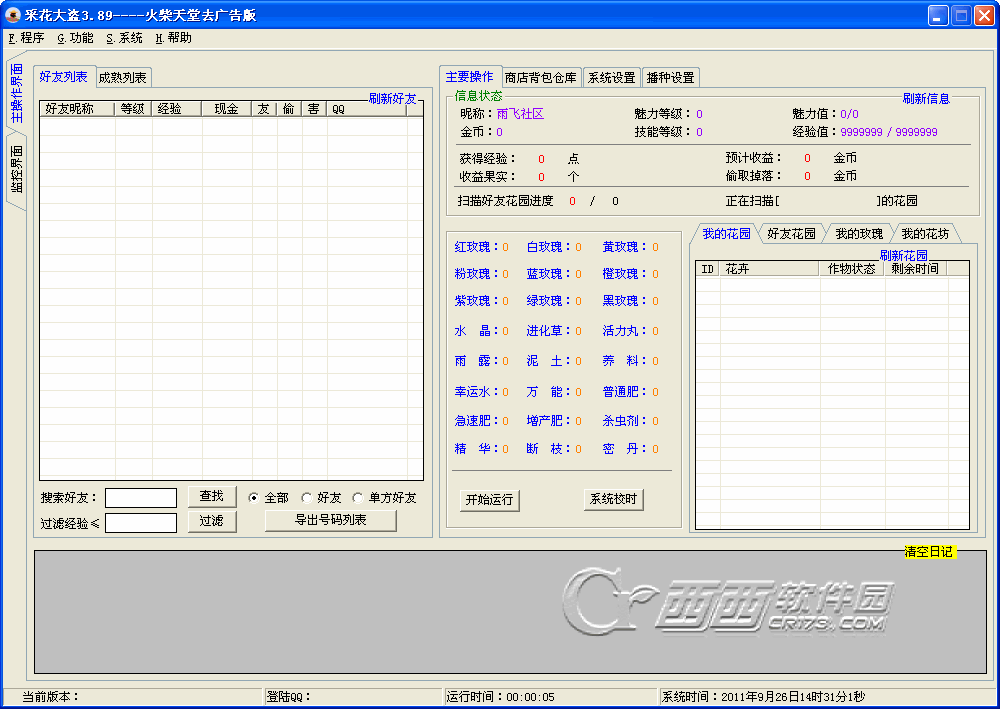
Task: Click 刷新信息 link
Action: pyautogui.click(x=926, y=99)
